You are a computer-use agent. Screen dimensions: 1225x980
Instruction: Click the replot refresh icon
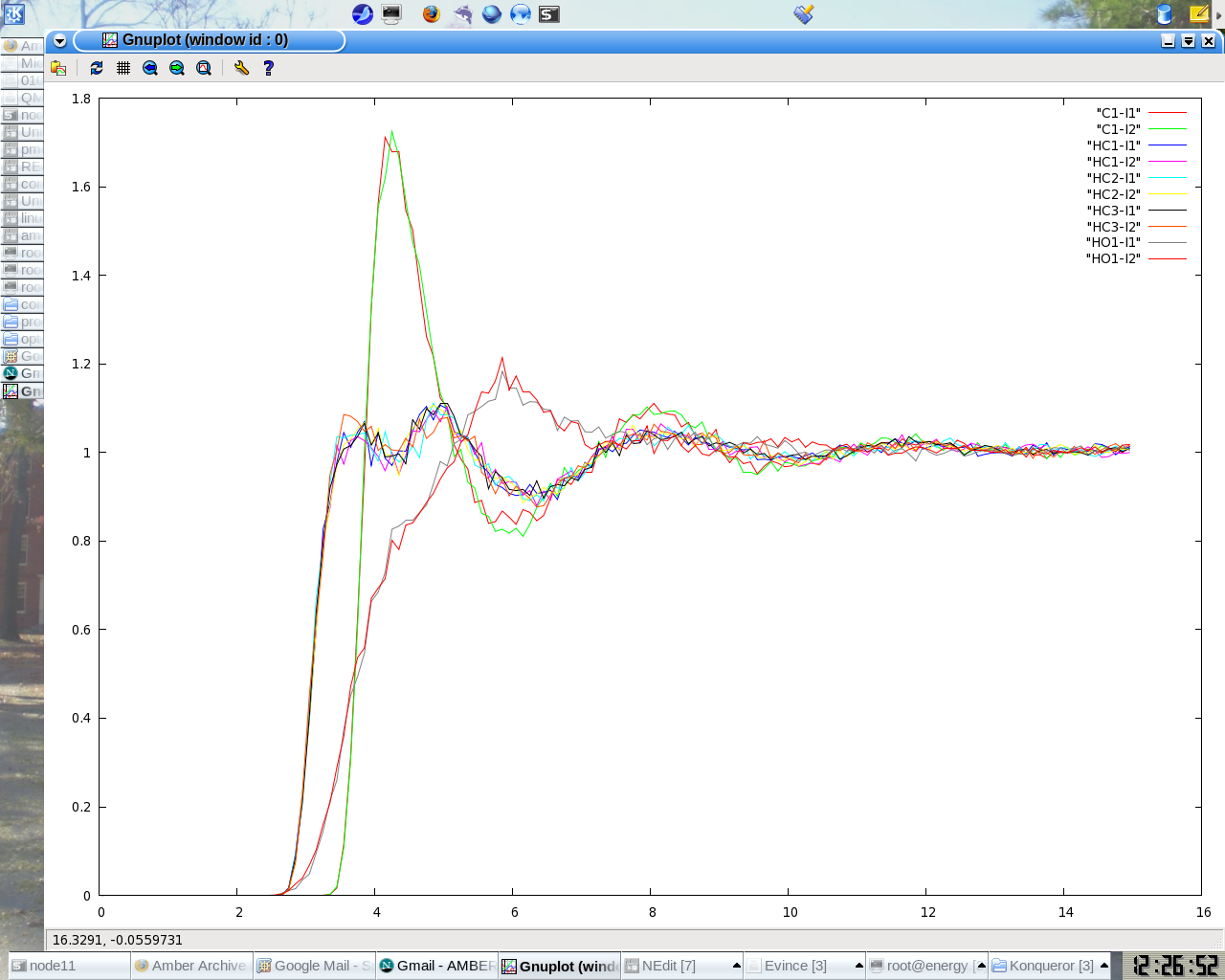click(97, 68)
